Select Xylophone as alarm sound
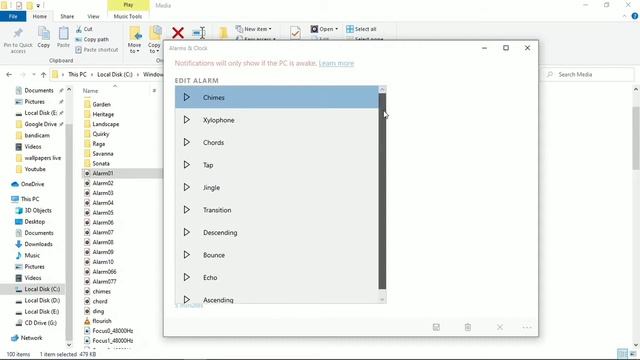The width and height of the screenshot is (640, 360). [277, 120]
